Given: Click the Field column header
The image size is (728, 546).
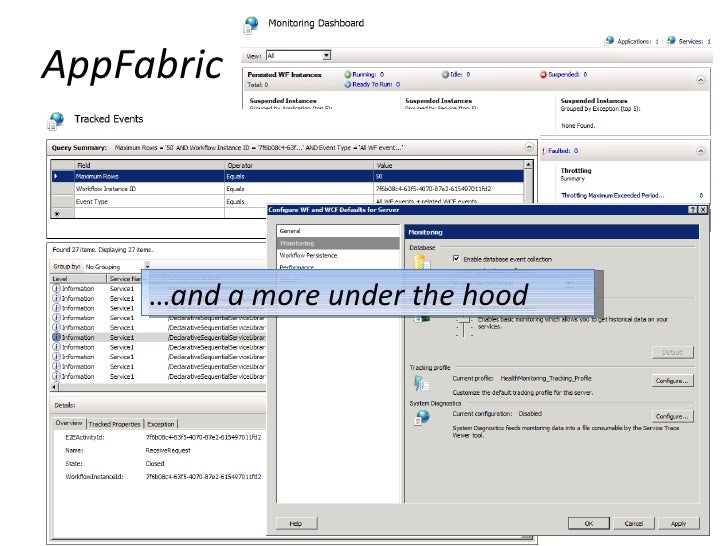Looking at the screenshot, I should (149, 165).
